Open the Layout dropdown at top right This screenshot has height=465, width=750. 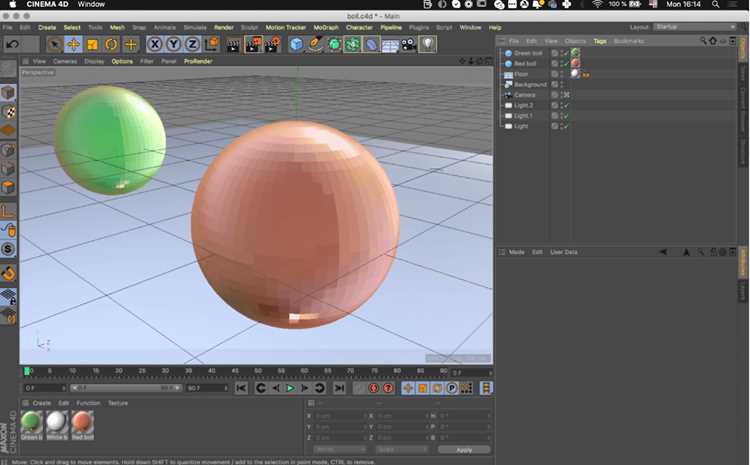(695, 27)
